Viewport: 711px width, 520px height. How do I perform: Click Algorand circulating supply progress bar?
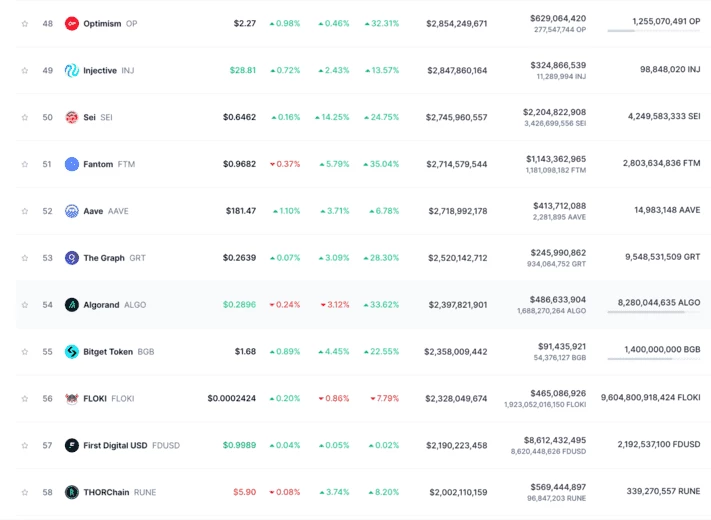[653, 312]
